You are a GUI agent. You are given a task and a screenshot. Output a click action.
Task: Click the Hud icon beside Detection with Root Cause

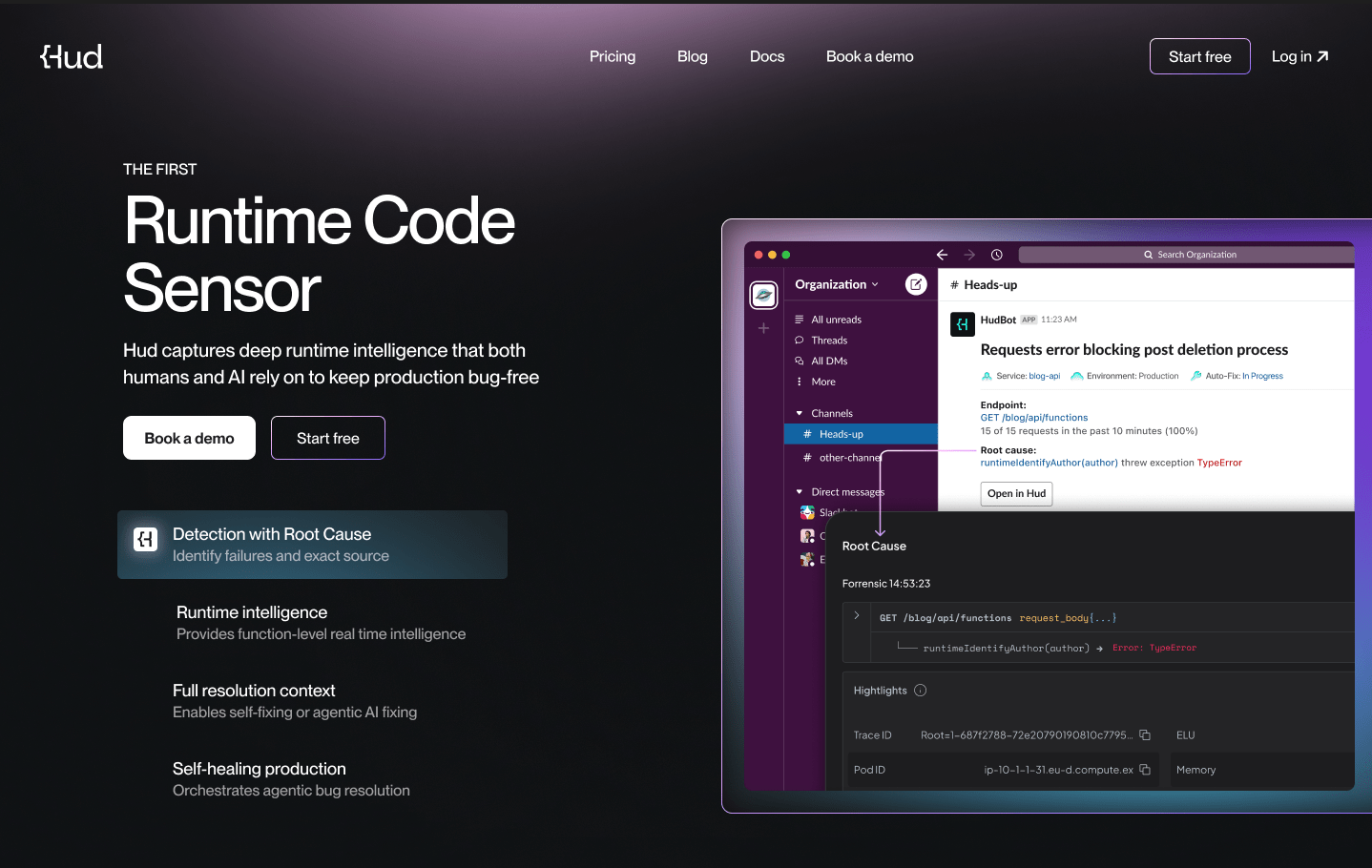(x=145, y=540)
